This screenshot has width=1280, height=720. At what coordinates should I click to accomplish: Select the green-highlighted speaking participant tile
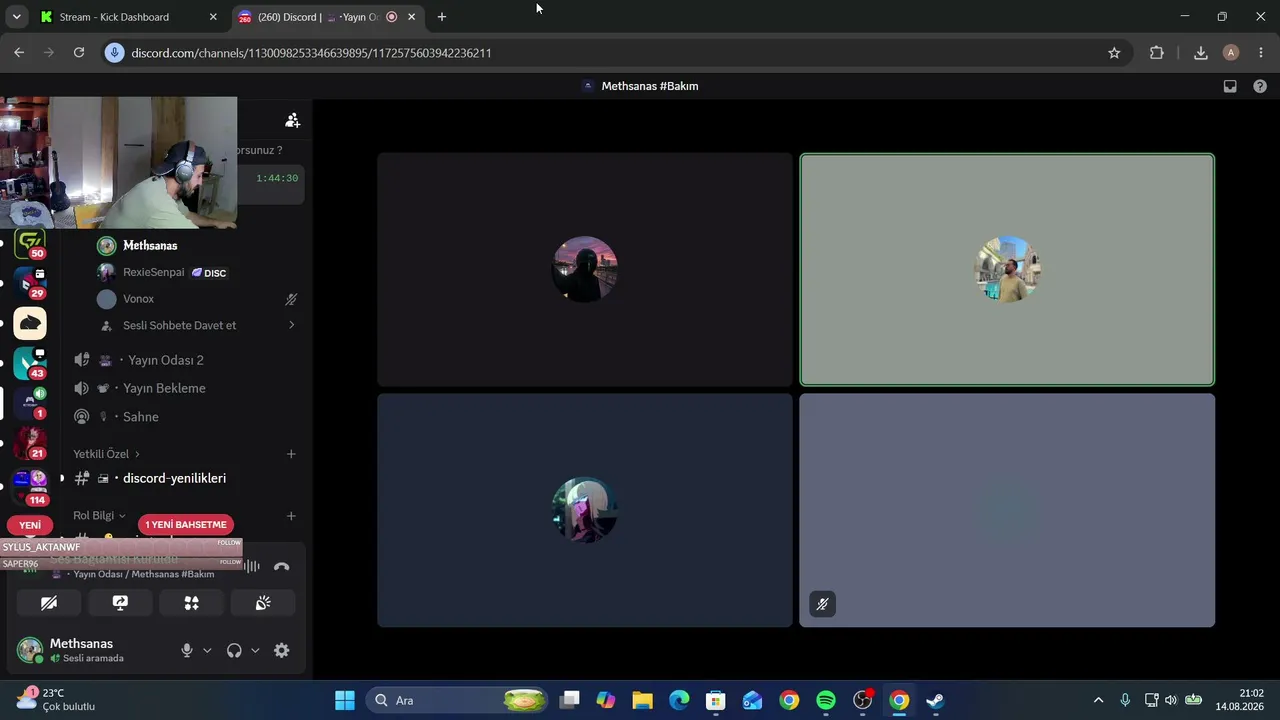tap(1007, 269)
